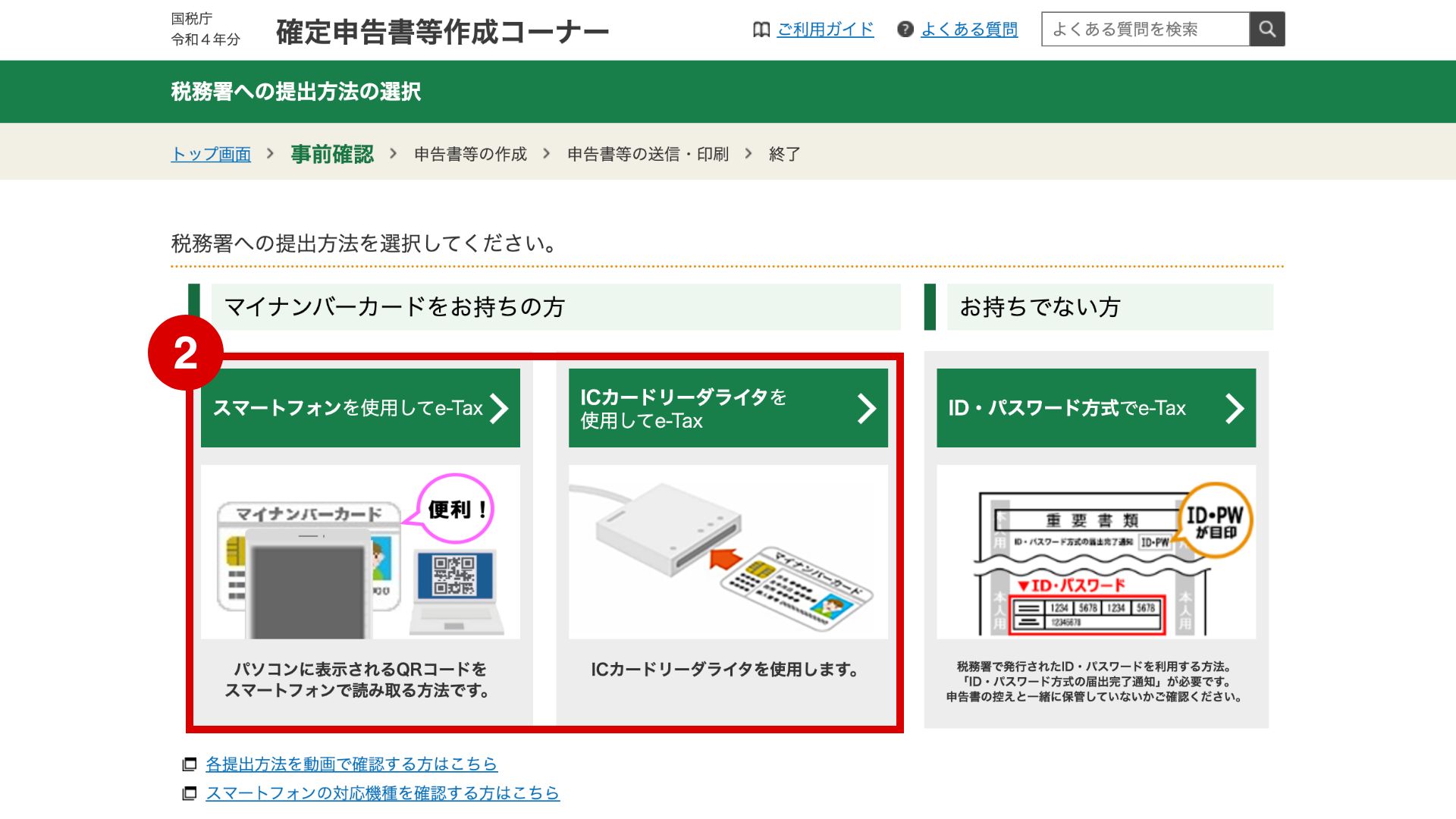Open 各提出方法を動画で確認する方はこちら link
The height and width of the screenshot is (819, 1456).
click(351, 764)
